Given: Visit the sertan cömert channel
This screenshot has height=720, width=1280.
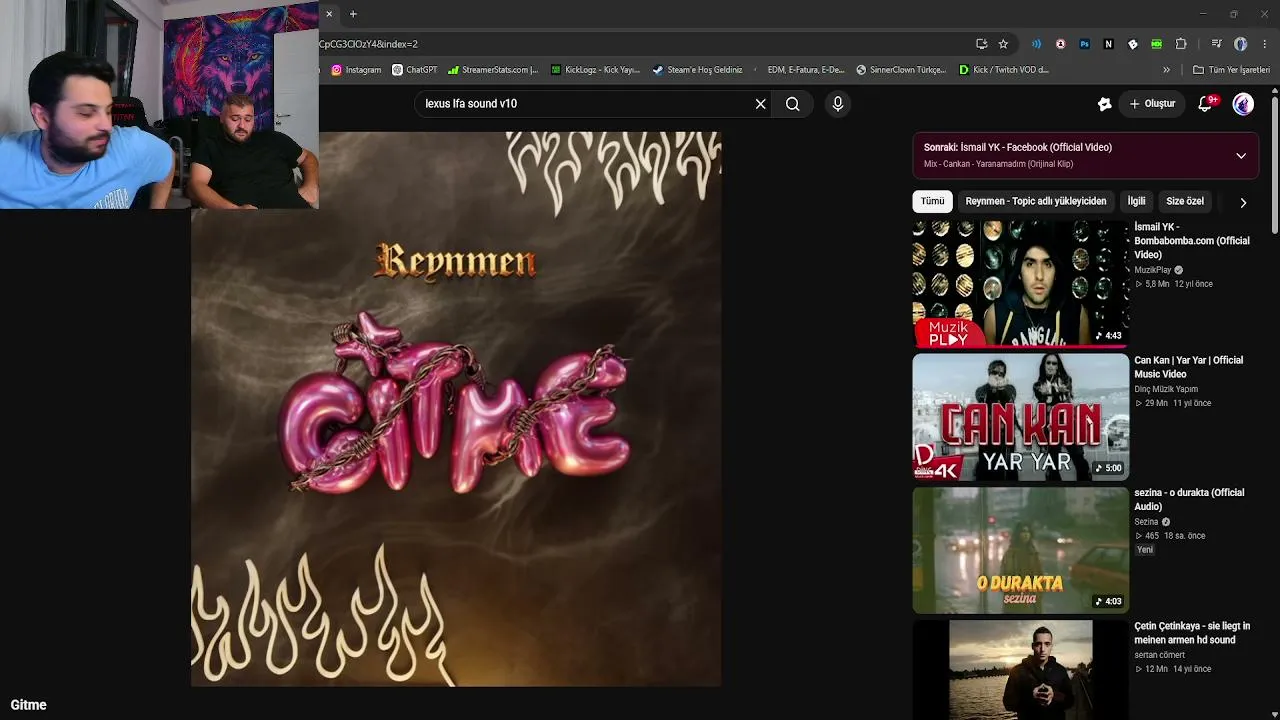Looking at the screenshot, I should click(x=1159, y=655).
